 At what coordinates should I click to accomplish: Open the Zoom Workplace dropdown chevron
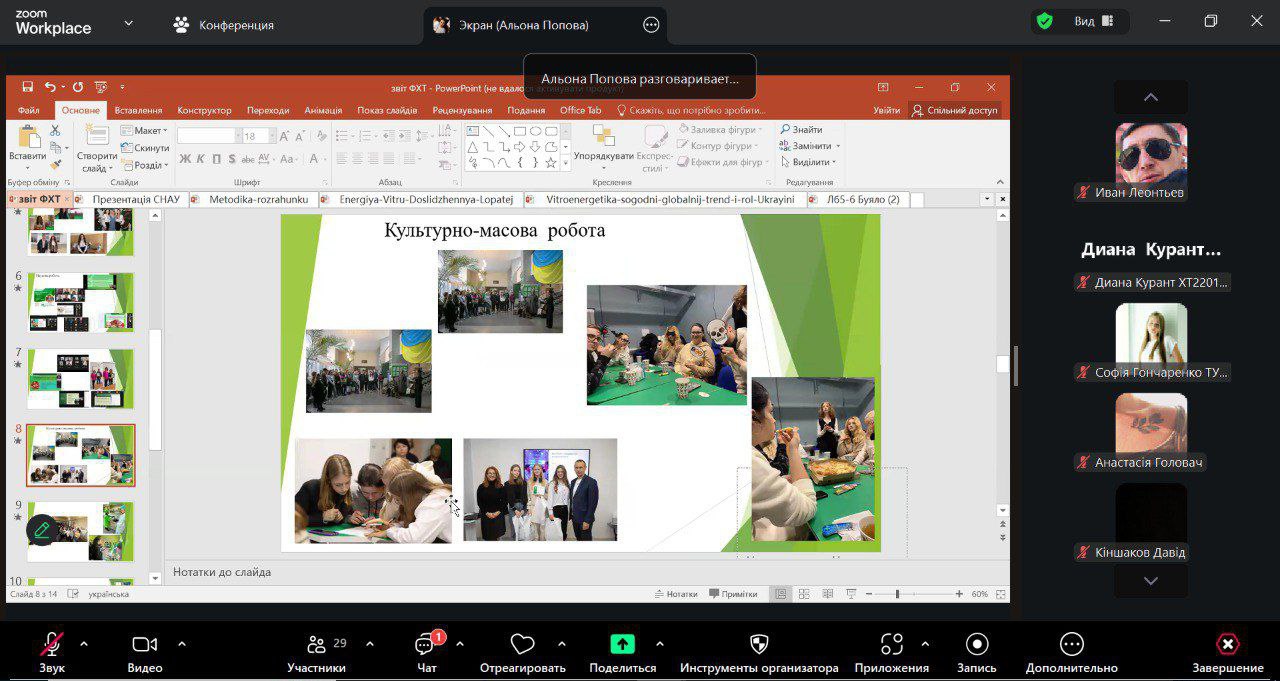128,23
